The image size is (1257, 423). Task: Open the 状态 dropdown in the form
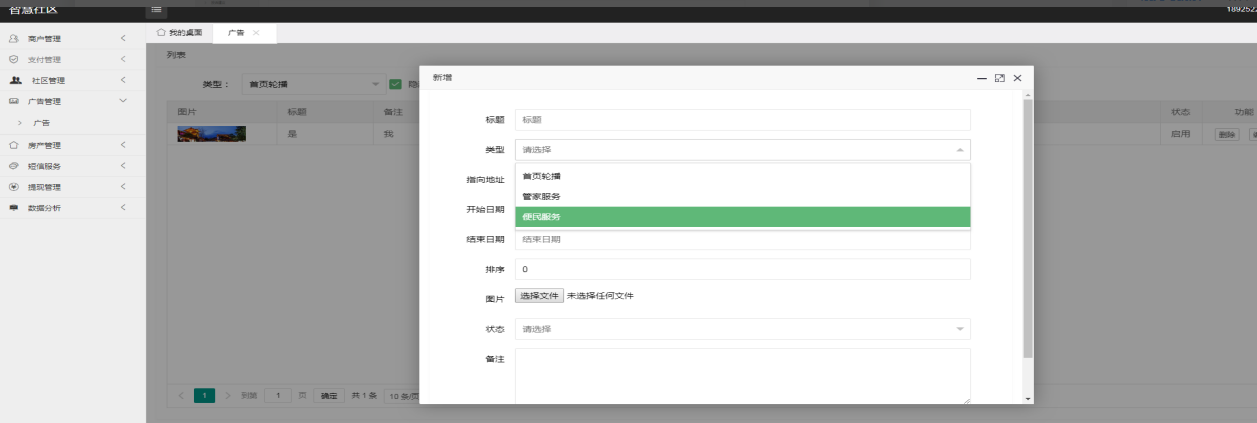[742, 329]
